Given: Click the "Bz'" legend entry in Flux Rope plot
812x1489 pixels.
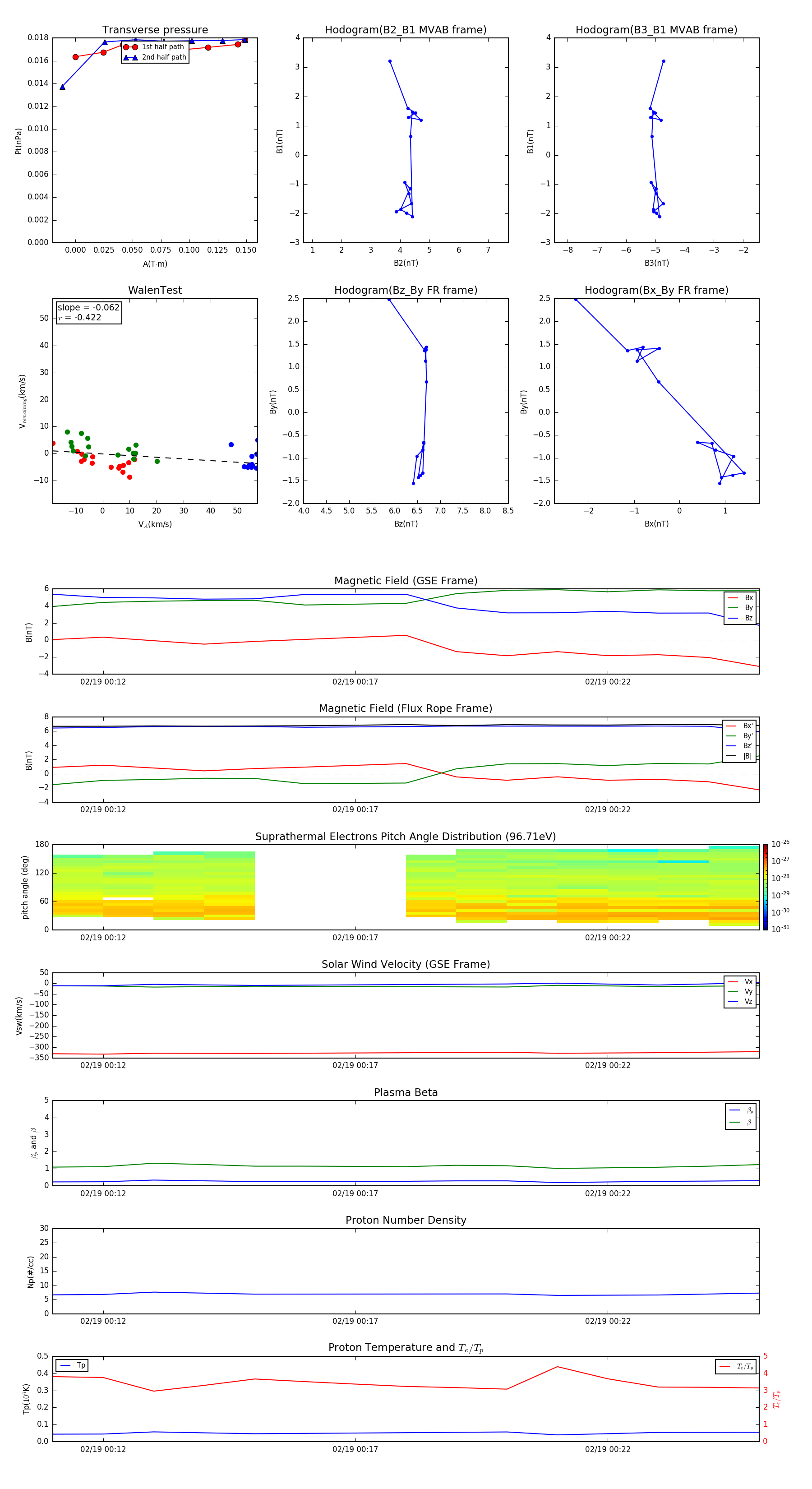Looking at the screenshot, I should click(740, 746).
